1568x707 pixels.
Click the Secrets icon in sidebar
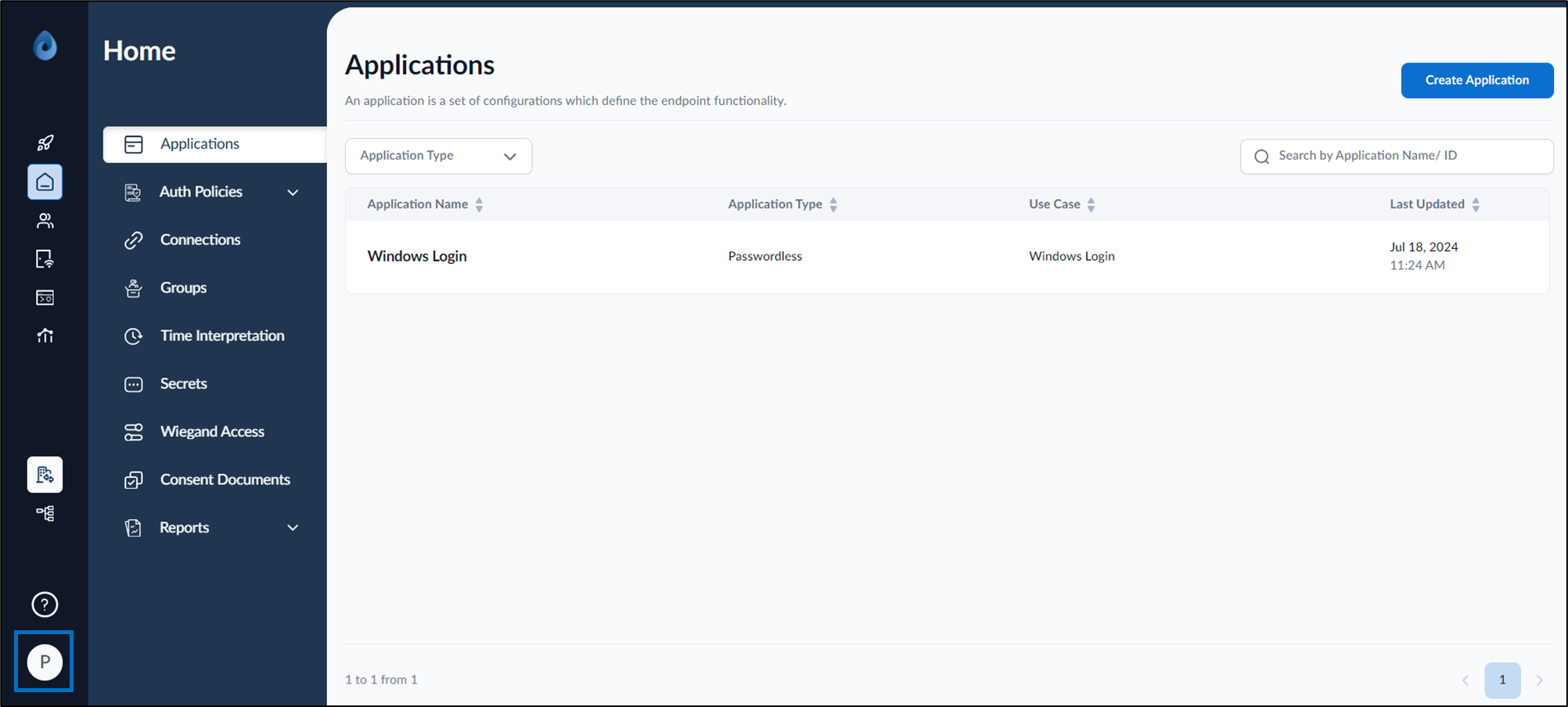pyautogui.click(x=134, y=384)
